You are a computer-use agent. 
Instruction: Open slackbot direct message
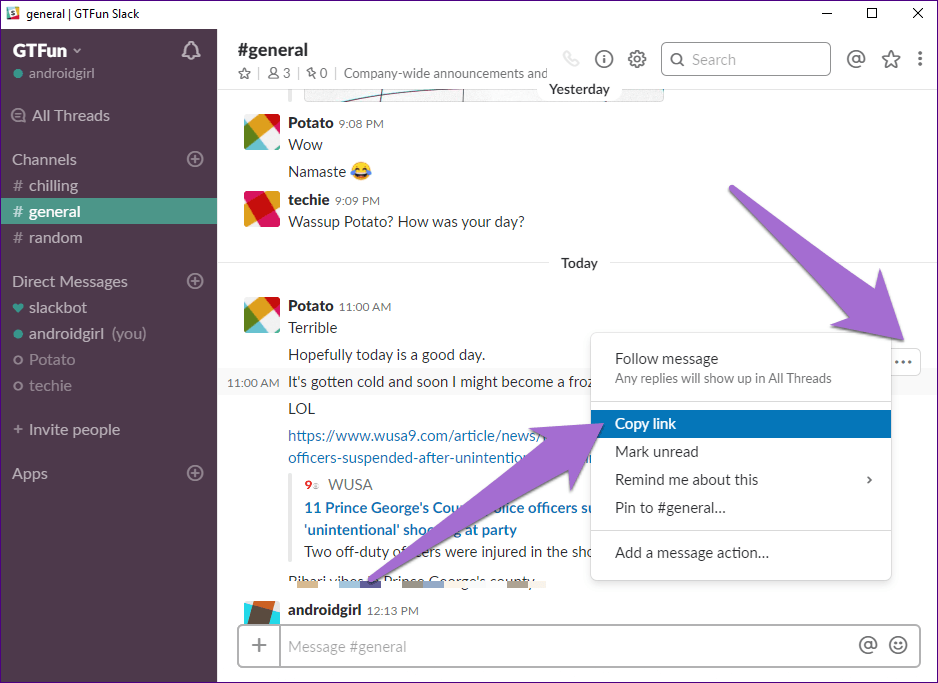[108, 307]
